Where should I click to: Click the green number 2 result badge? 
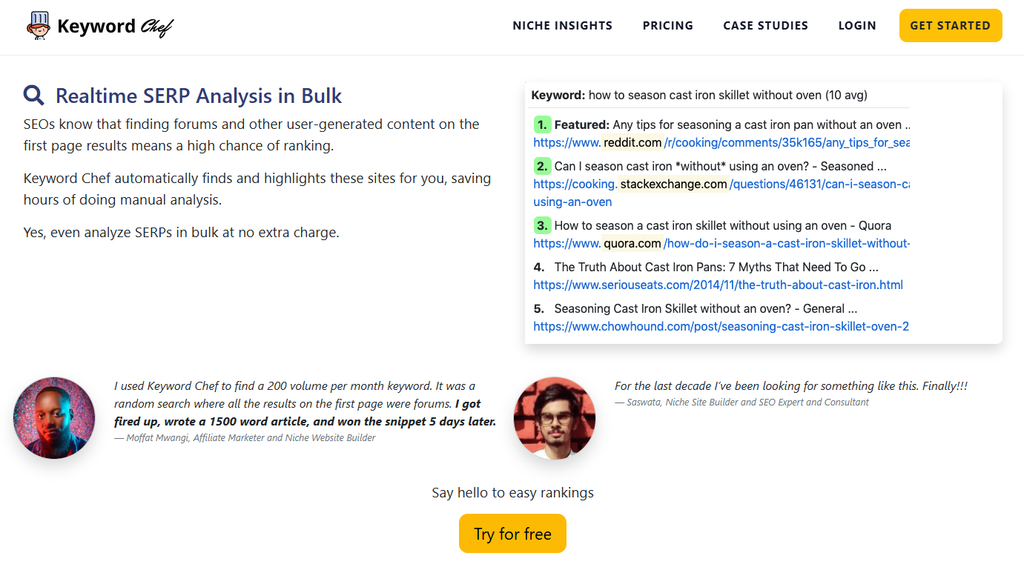pos(542,166)
